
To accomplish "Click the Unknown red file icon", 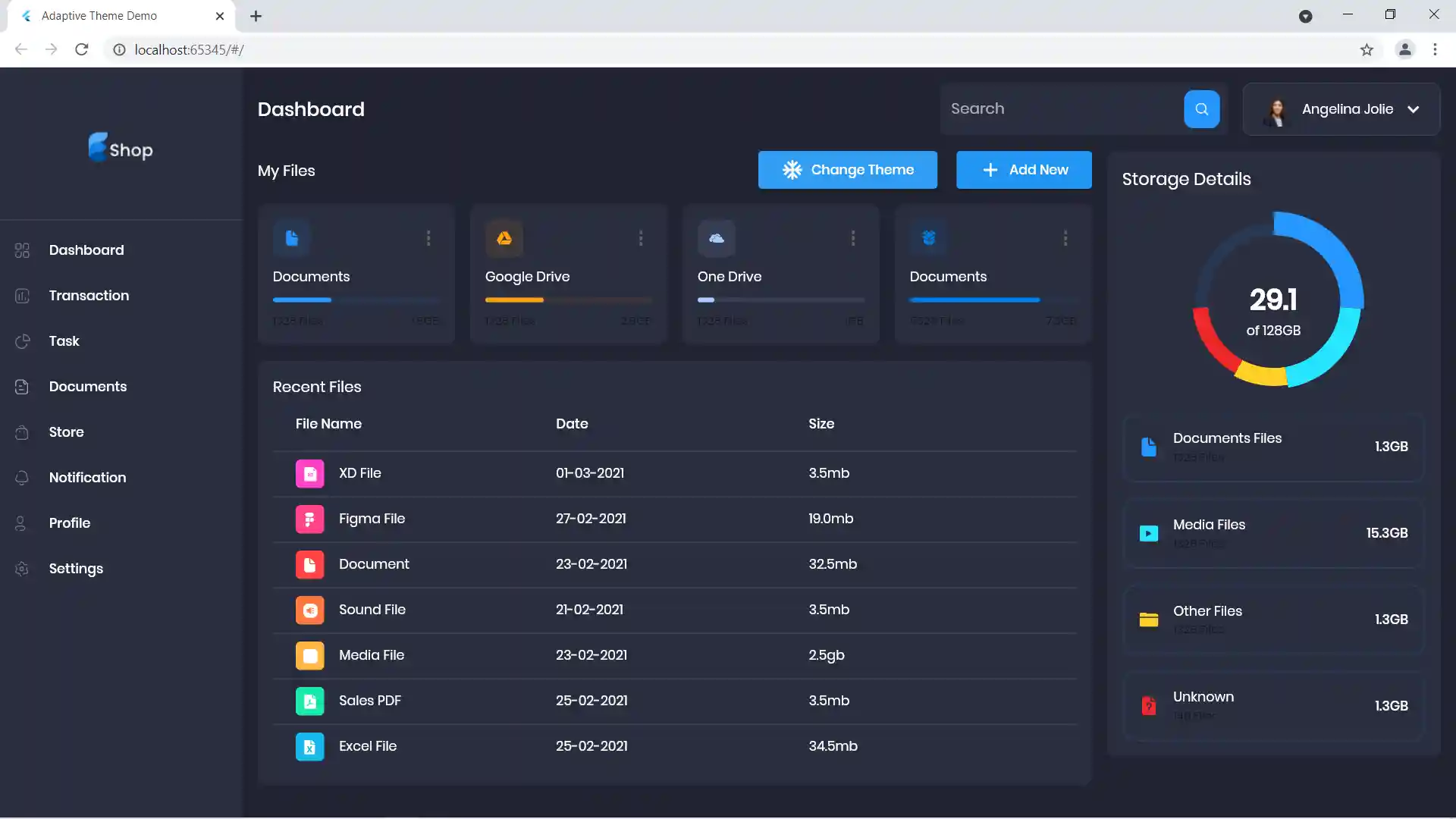I will [1149, 706].
